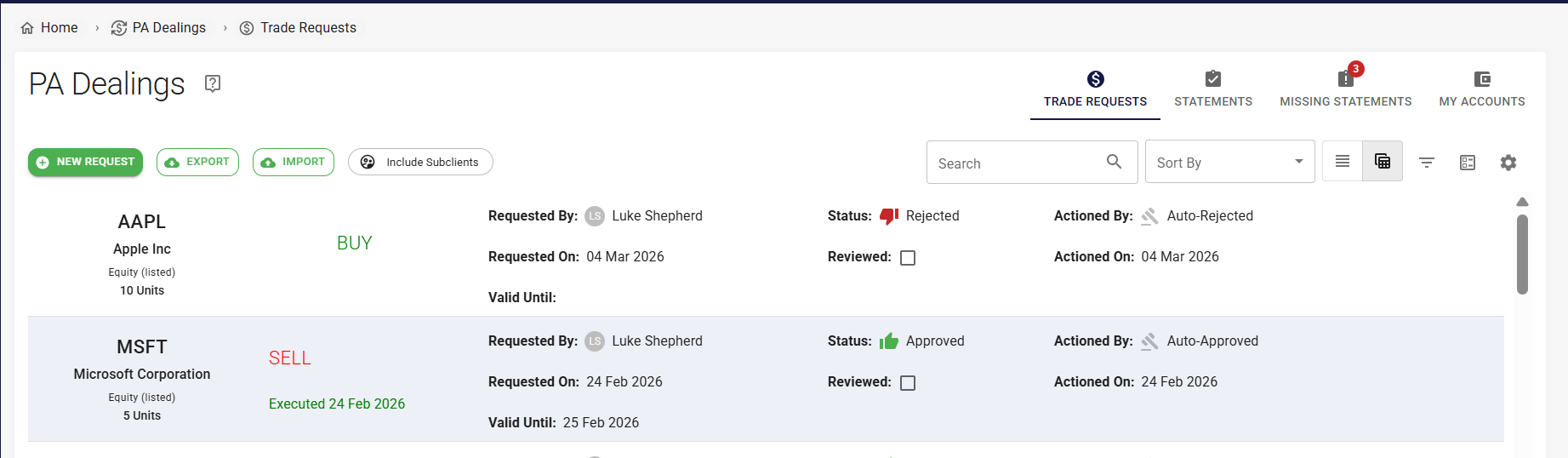Click the help icon beside PA Dealings title

pos(213,83)
